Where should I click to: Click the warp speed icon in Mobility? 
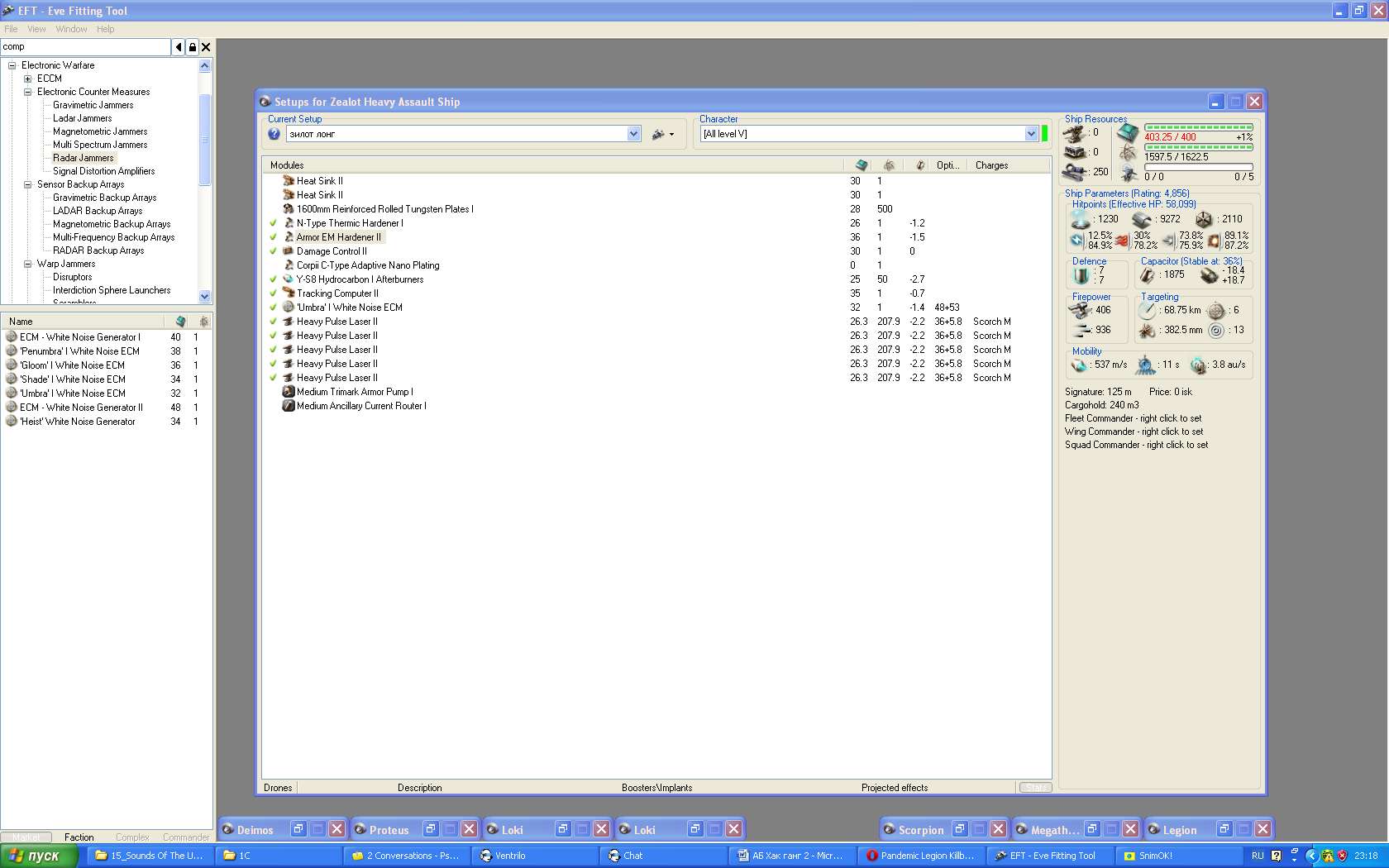coord(1199,365)
